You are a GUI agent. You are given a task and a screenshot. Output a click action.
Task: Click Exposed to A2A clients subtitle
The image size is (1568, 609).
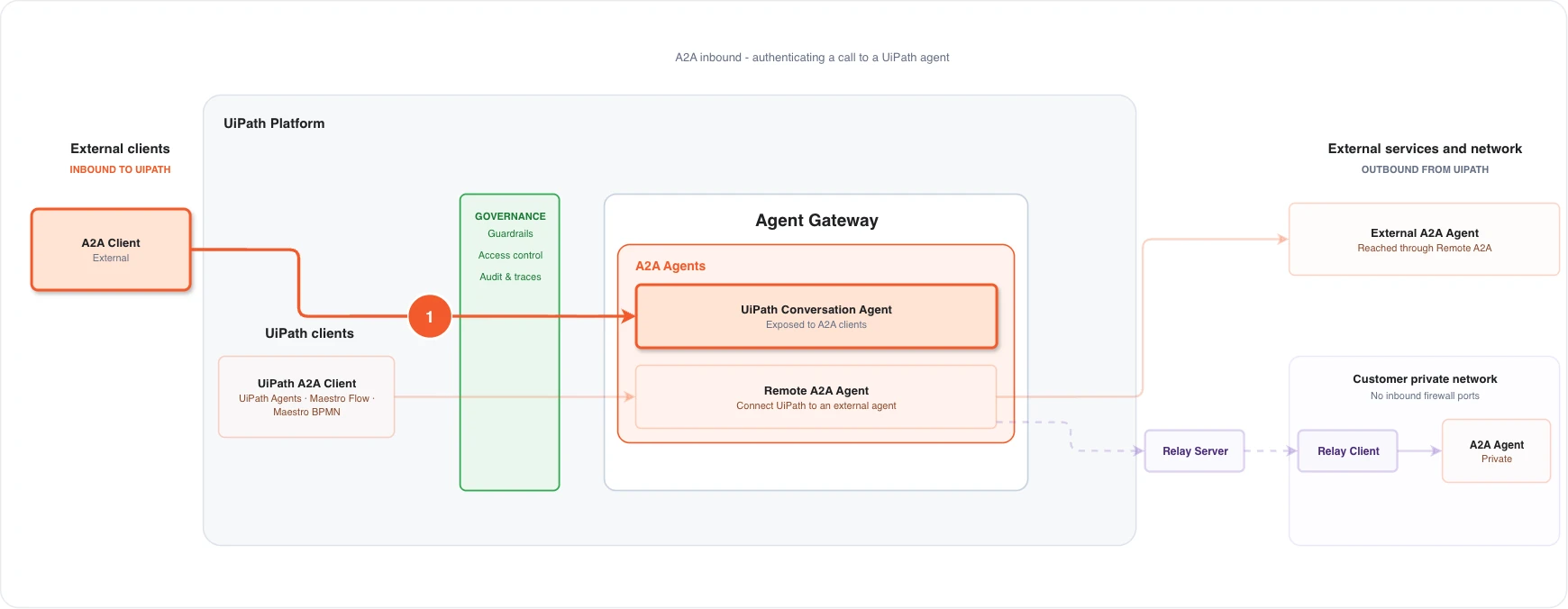(x=816, y=325)
